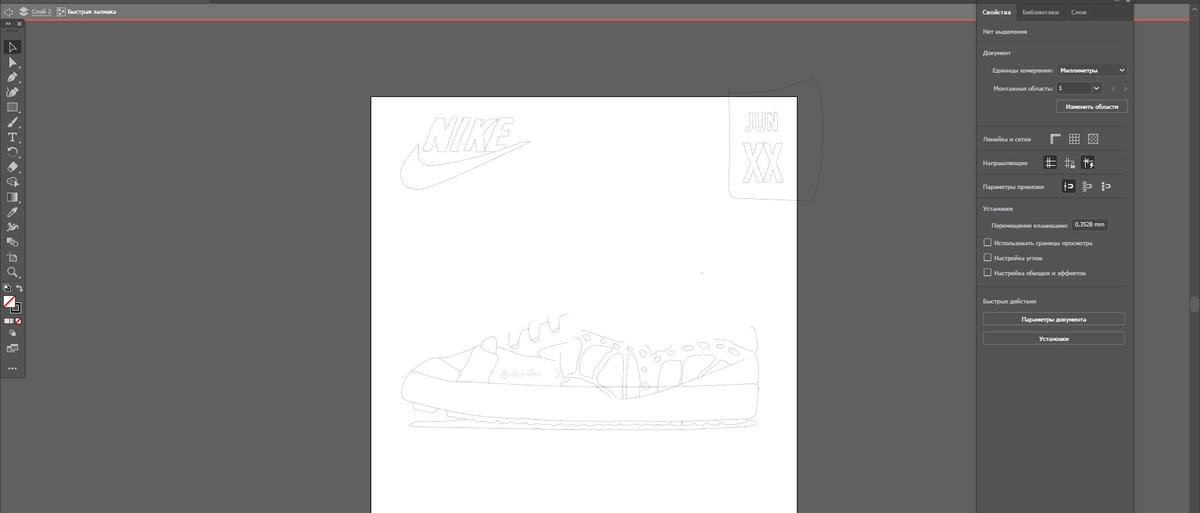Click the Изменить области button
The image size is (1200, 513).
click(1092, 106)
